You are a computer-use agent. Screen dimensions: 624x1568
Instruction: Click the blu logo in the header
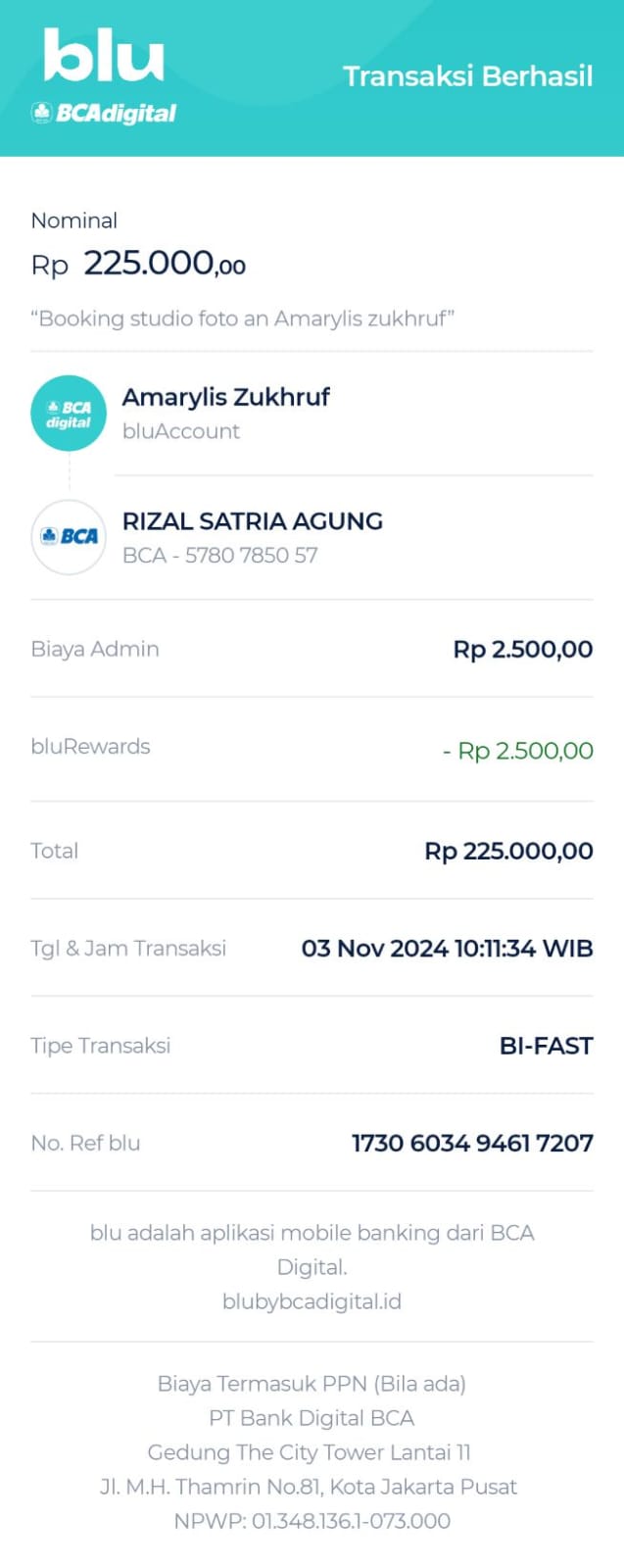pyautogui.click(x=104, y=56)
